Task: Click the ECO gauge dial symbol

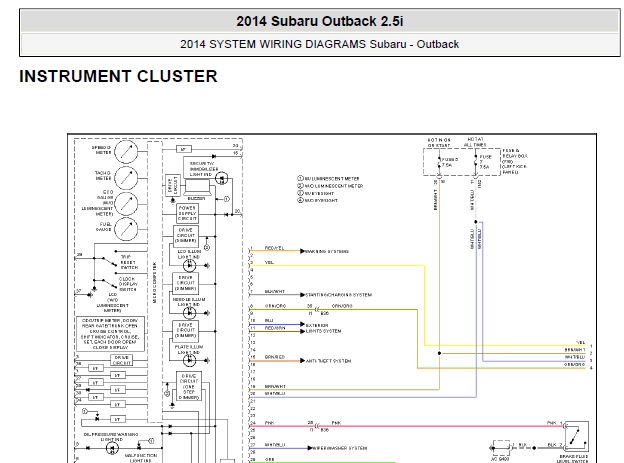Action: point(126,203)
